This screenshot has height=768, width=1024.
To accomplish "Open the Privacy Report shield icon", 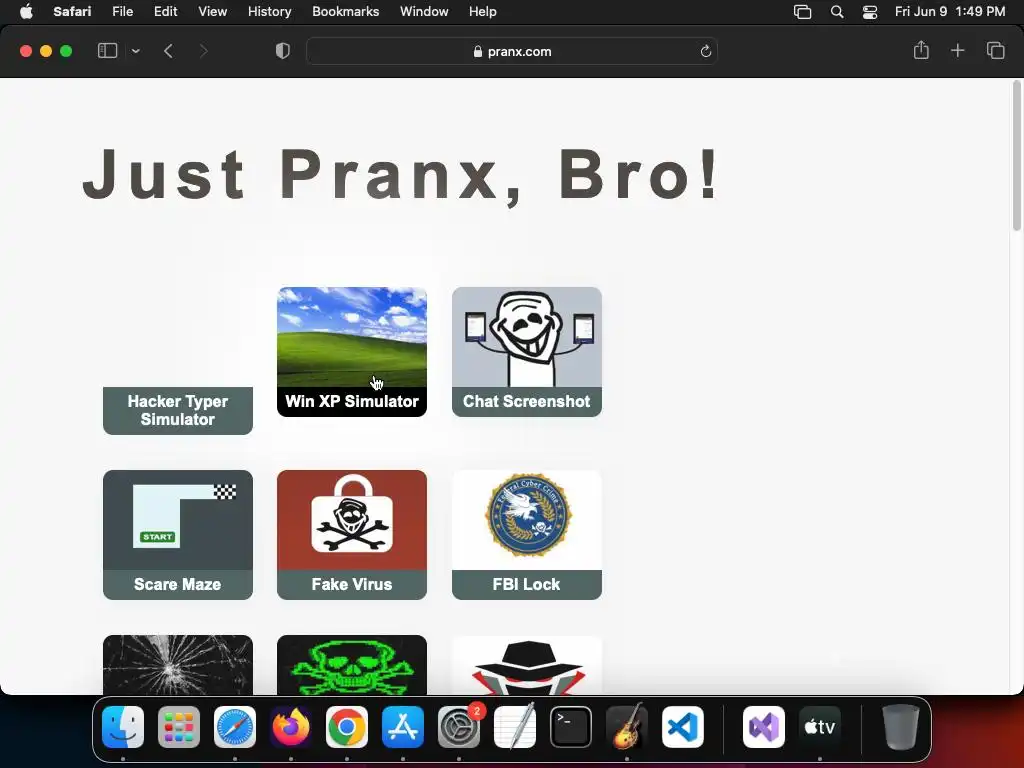I will tap(282, 51).
